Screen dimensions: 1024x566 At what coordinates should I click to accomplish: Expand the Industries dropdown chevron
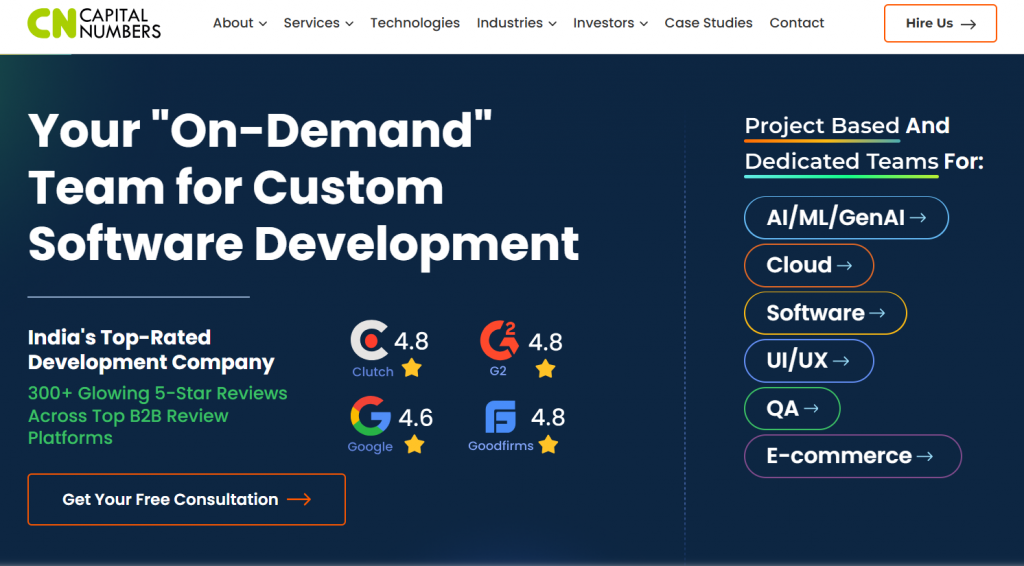(x=552, y=24)
